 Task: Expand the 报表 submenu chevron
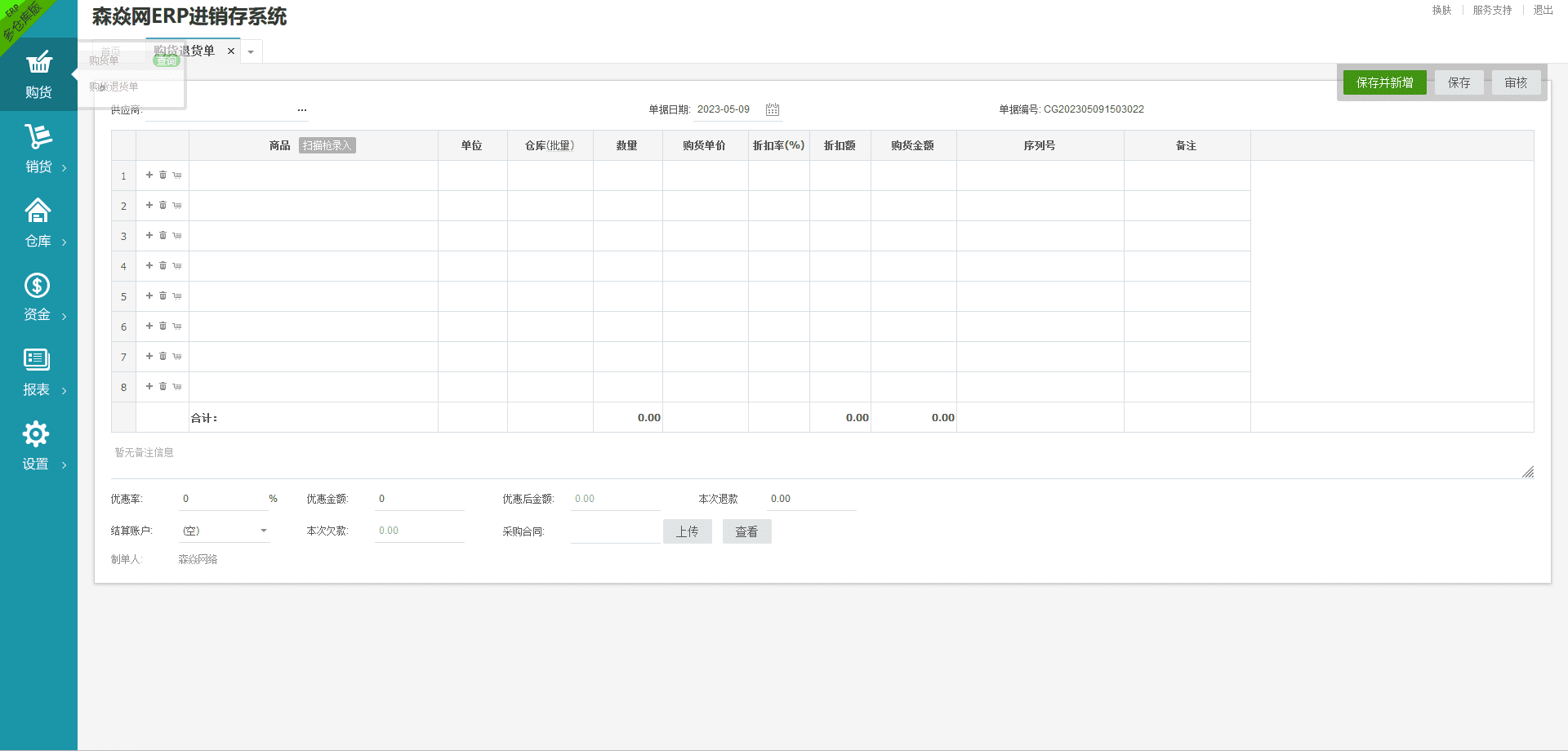65,391
